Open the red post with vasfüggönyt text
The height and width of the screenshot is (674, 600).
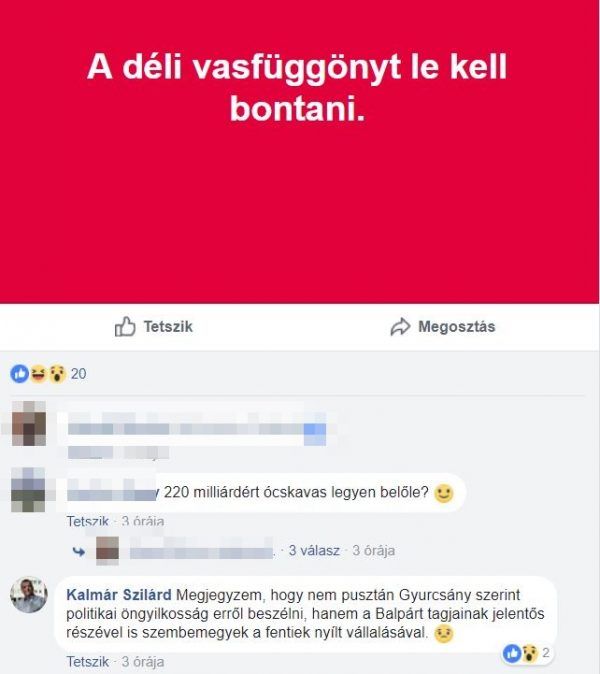pos(300,152)
